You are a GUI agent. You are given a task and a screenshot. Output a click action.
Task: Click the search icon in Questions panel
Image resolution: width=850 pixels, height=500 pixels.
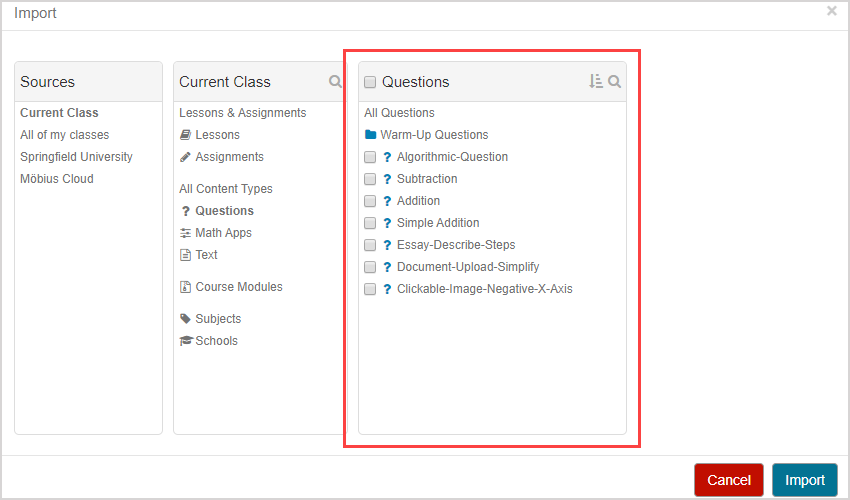point(615,82)
